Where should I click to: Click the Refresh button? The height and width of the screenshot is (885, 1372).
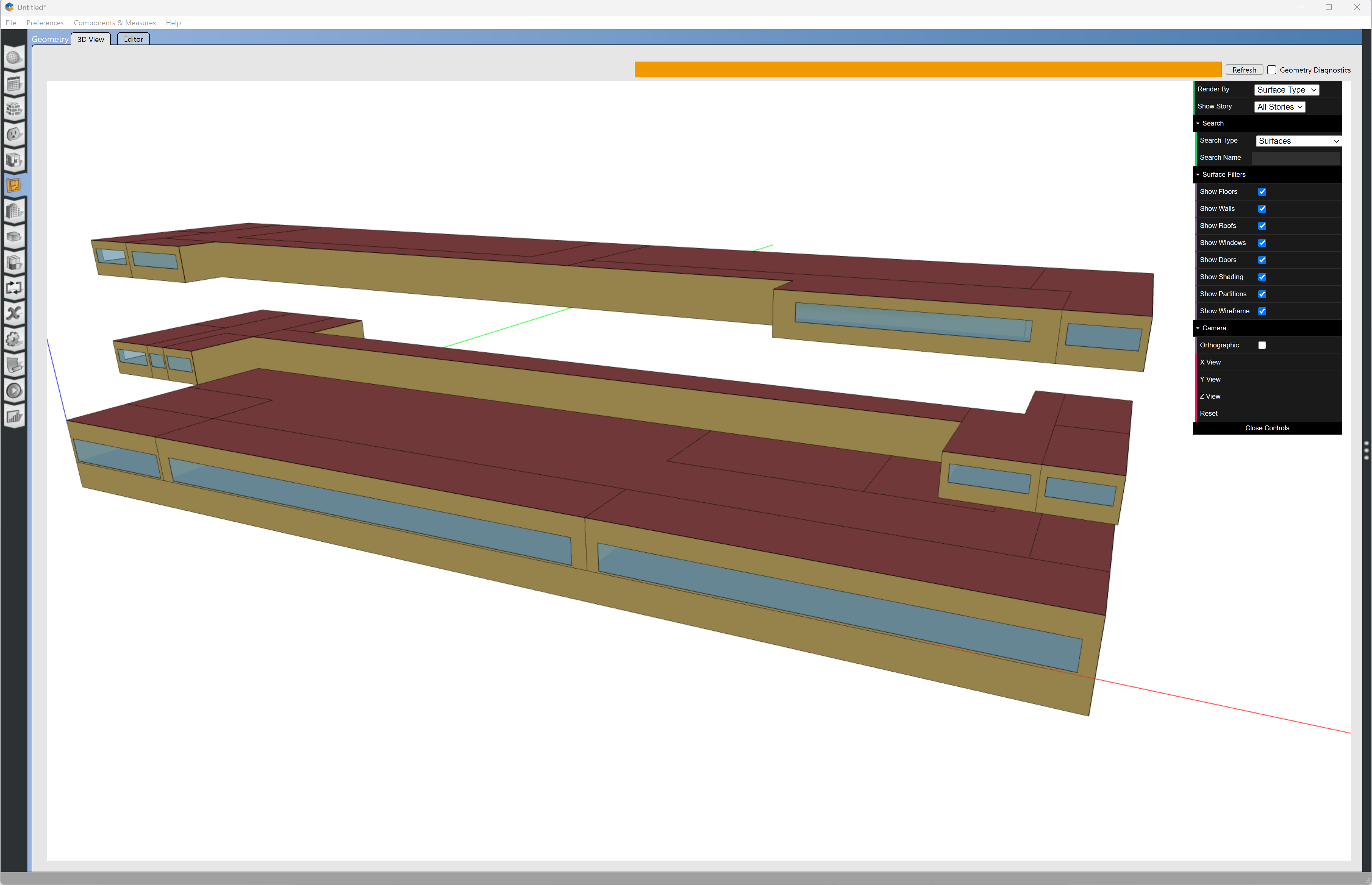pyautogui.click(x=1244, y=70)
